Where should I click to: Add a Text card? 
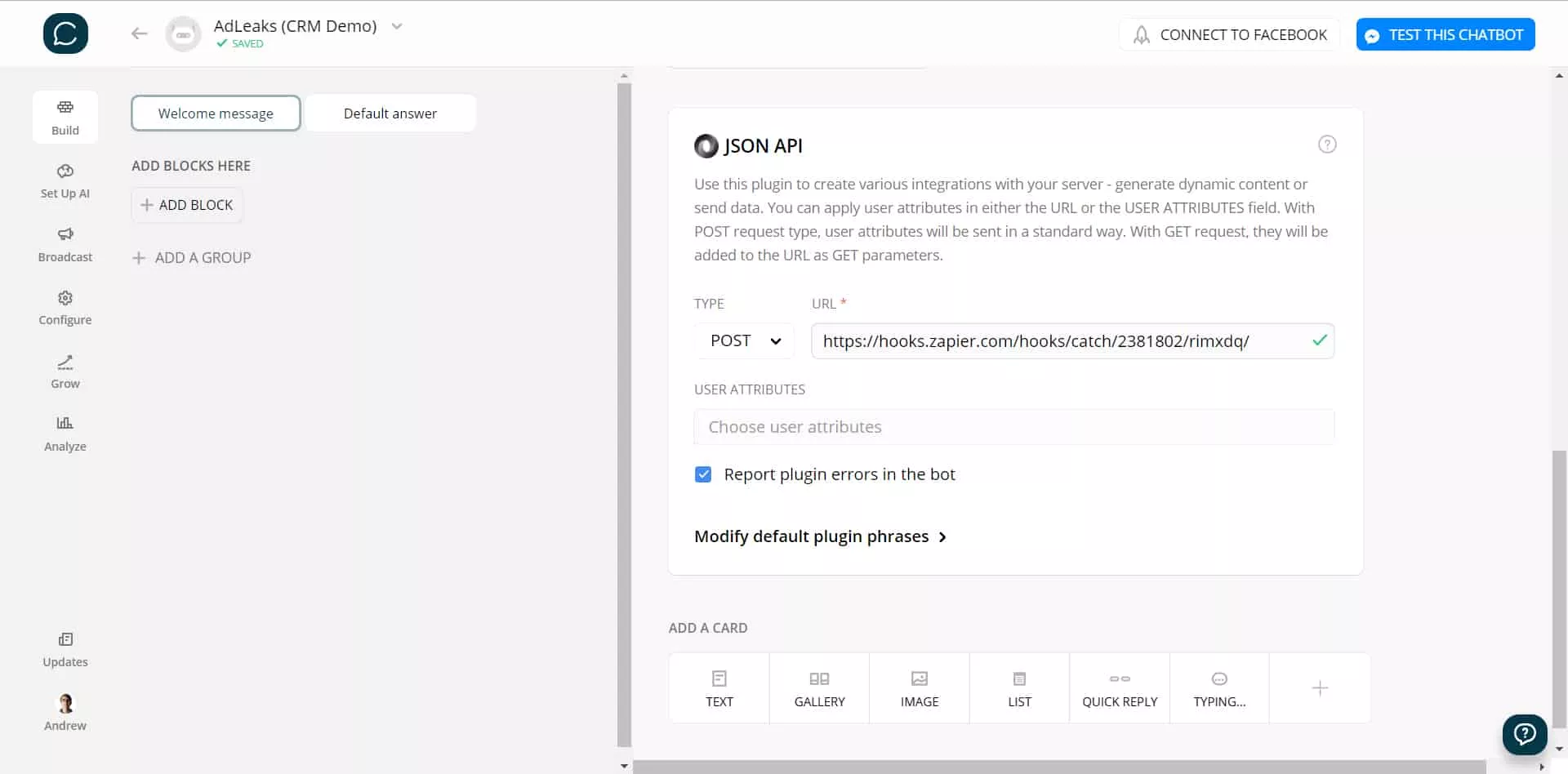pos(719,688)
